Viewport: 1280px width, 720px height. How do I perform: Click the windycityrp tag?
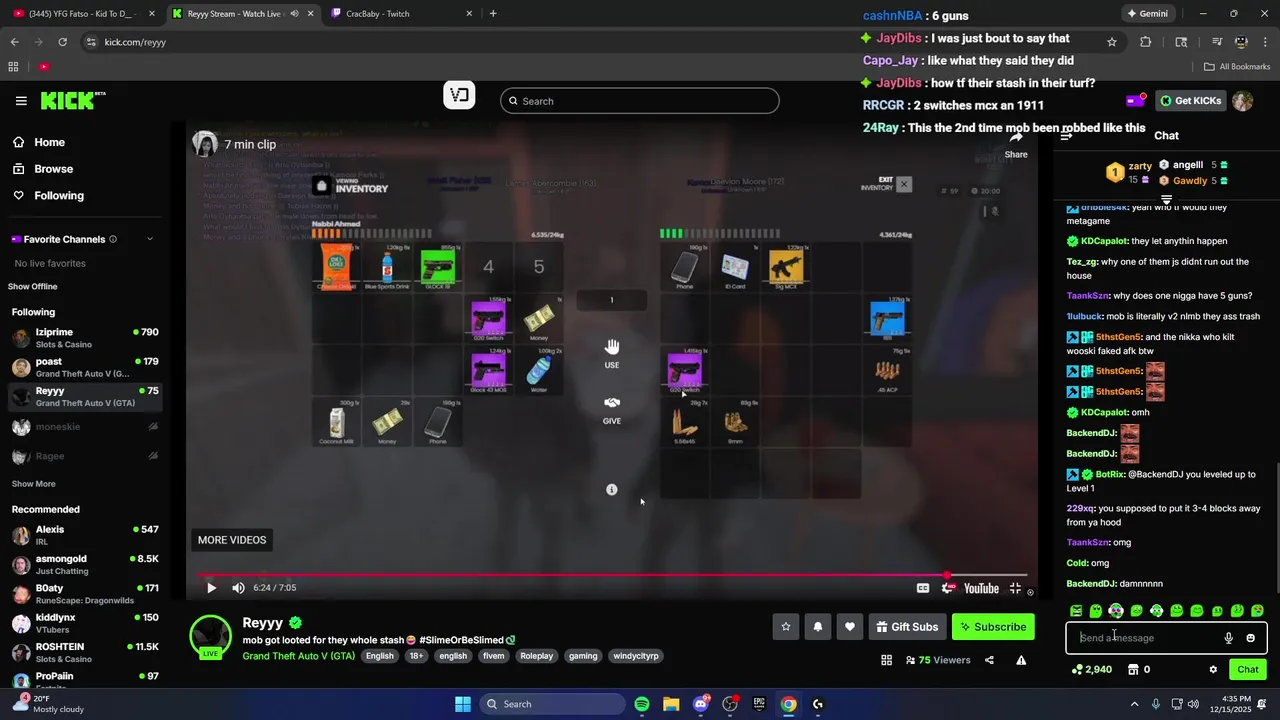click(x=636, y=656)
